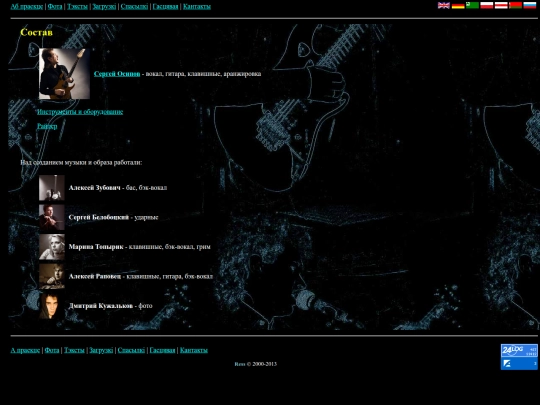The width and height of the screenshot is (540, 405).
Task: Click the name 'Алексей Зубович'
Action: click(95, 188)
